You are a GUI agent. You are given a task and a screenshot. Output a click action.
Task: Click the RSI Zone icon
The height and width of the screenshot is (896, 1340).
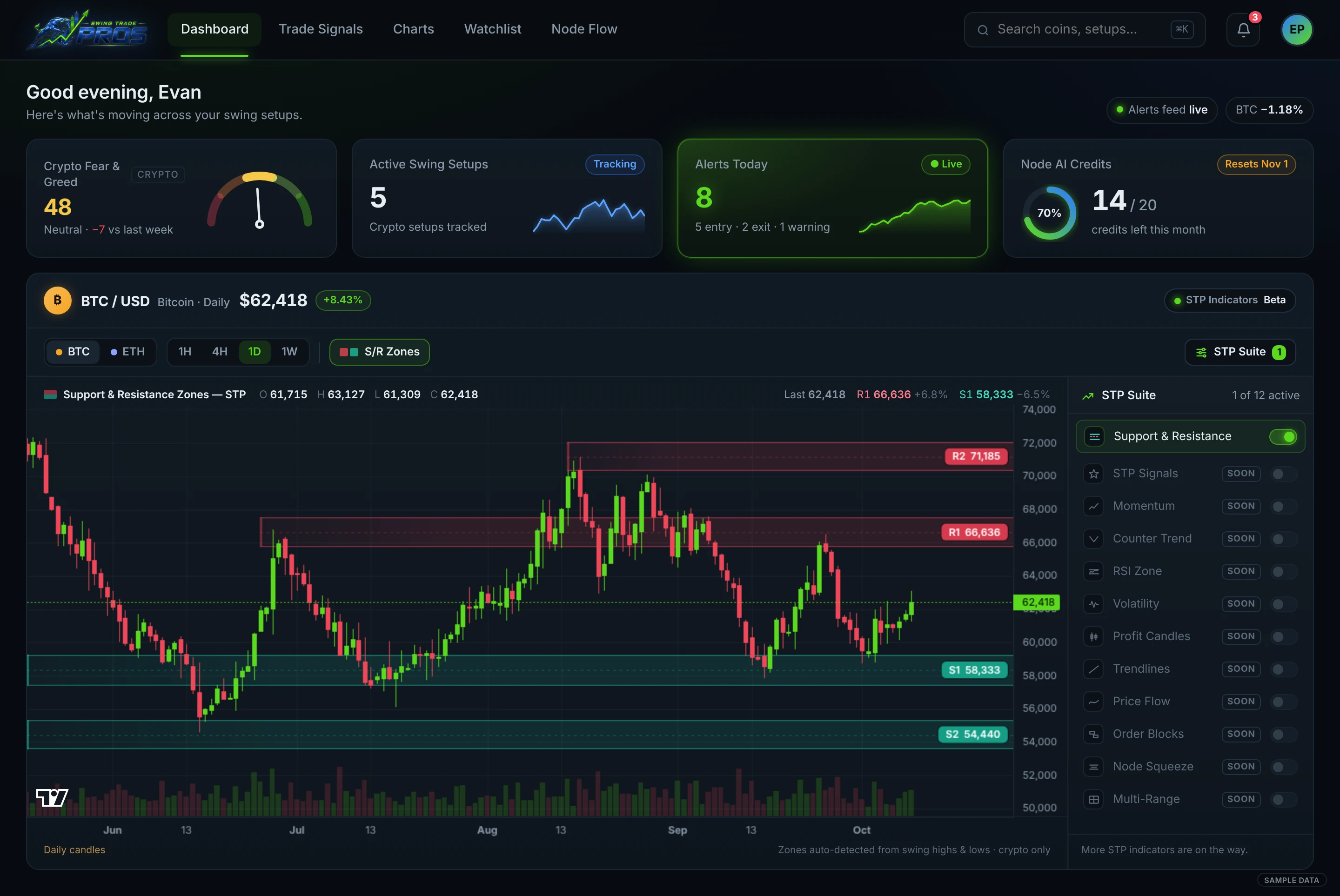coord(1094,571)
